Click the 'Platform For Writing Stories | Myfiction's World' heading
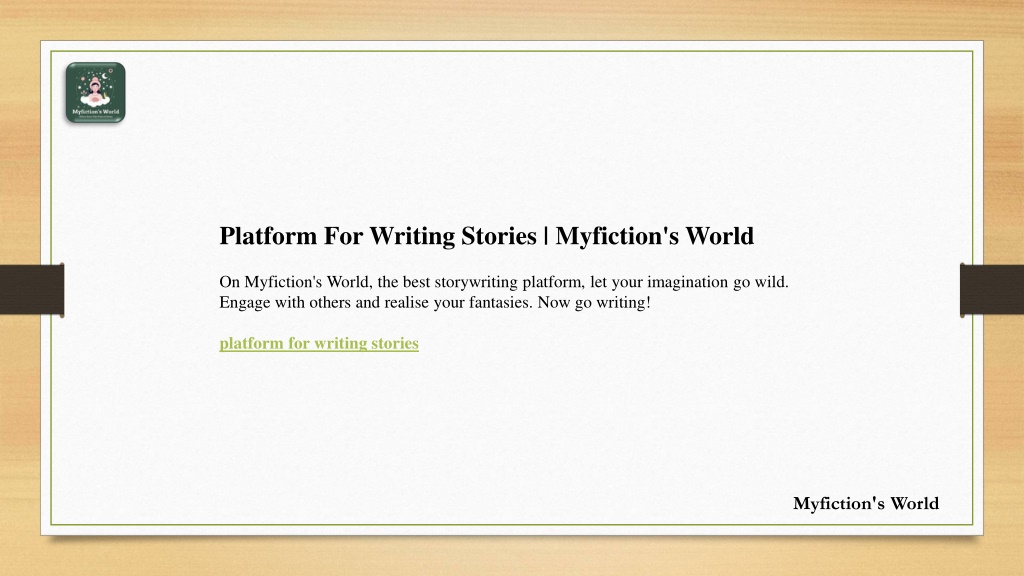This screenshot has height=576, width=1024. coord(487,236)
